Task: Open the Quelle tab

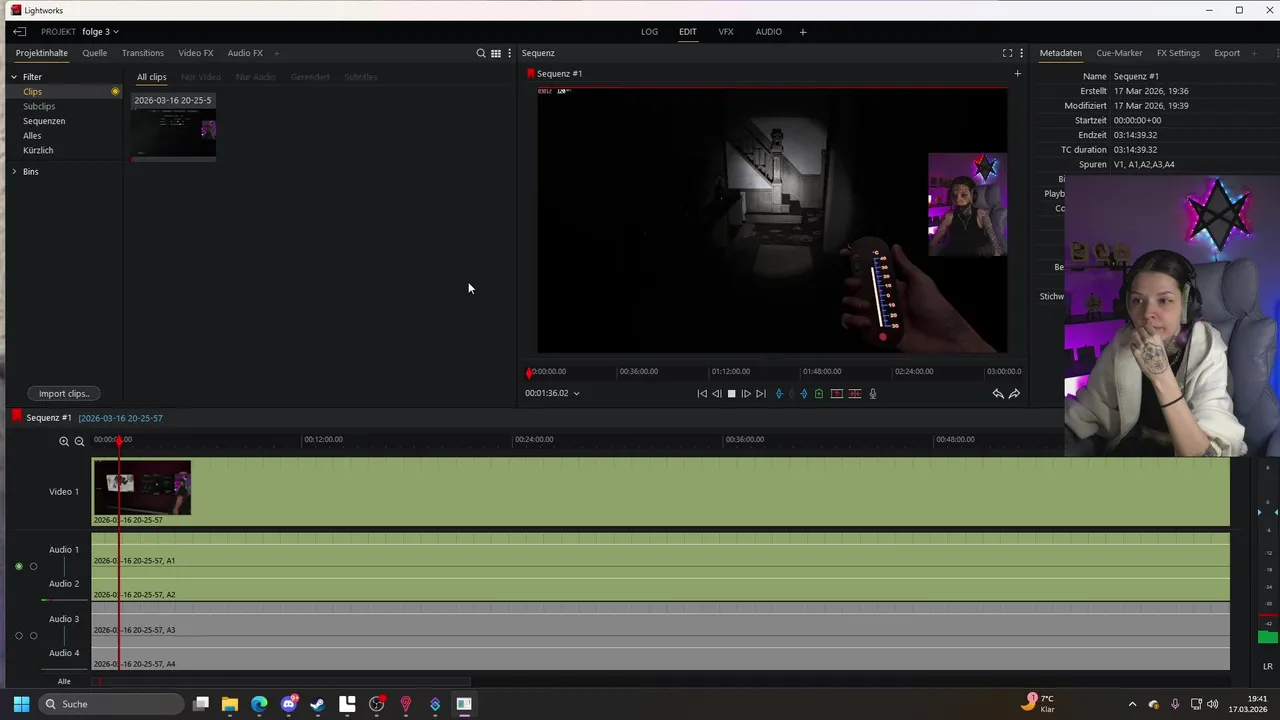Action: 95,53
